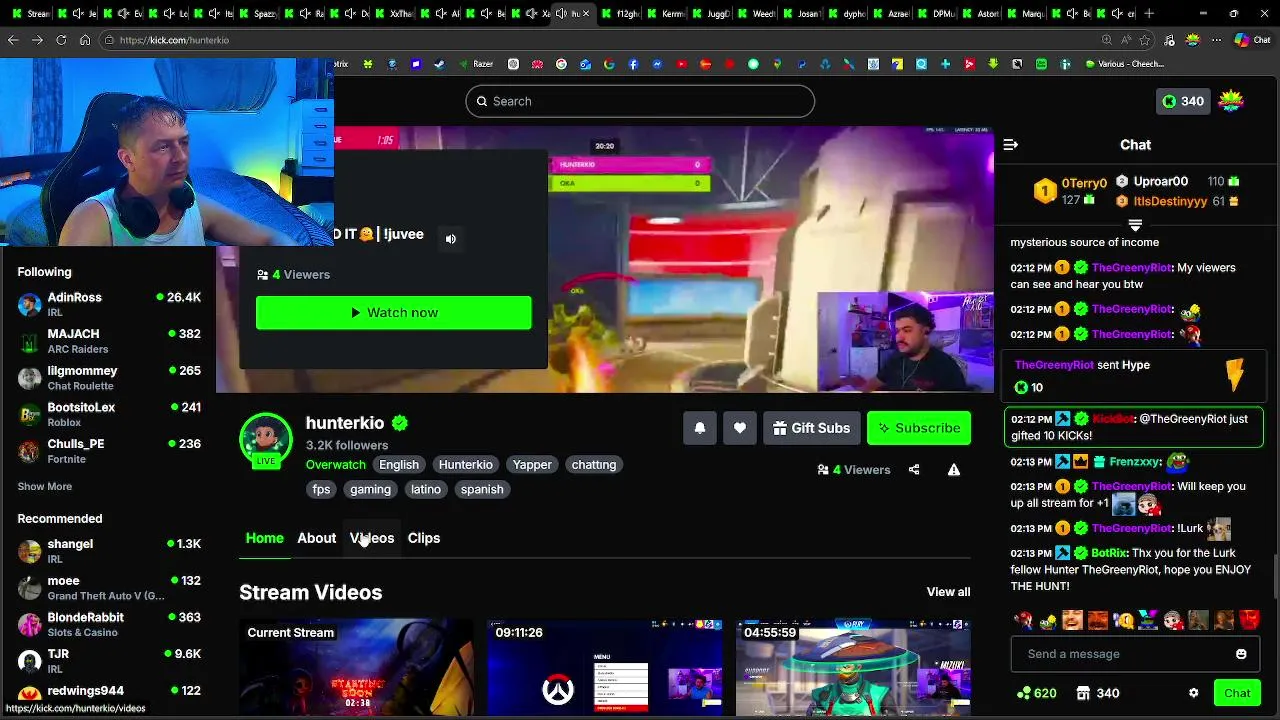Click hunterkio's live avatar
Screen dimensions: 1280x720
pyautogui.click(x=265, y=439)
